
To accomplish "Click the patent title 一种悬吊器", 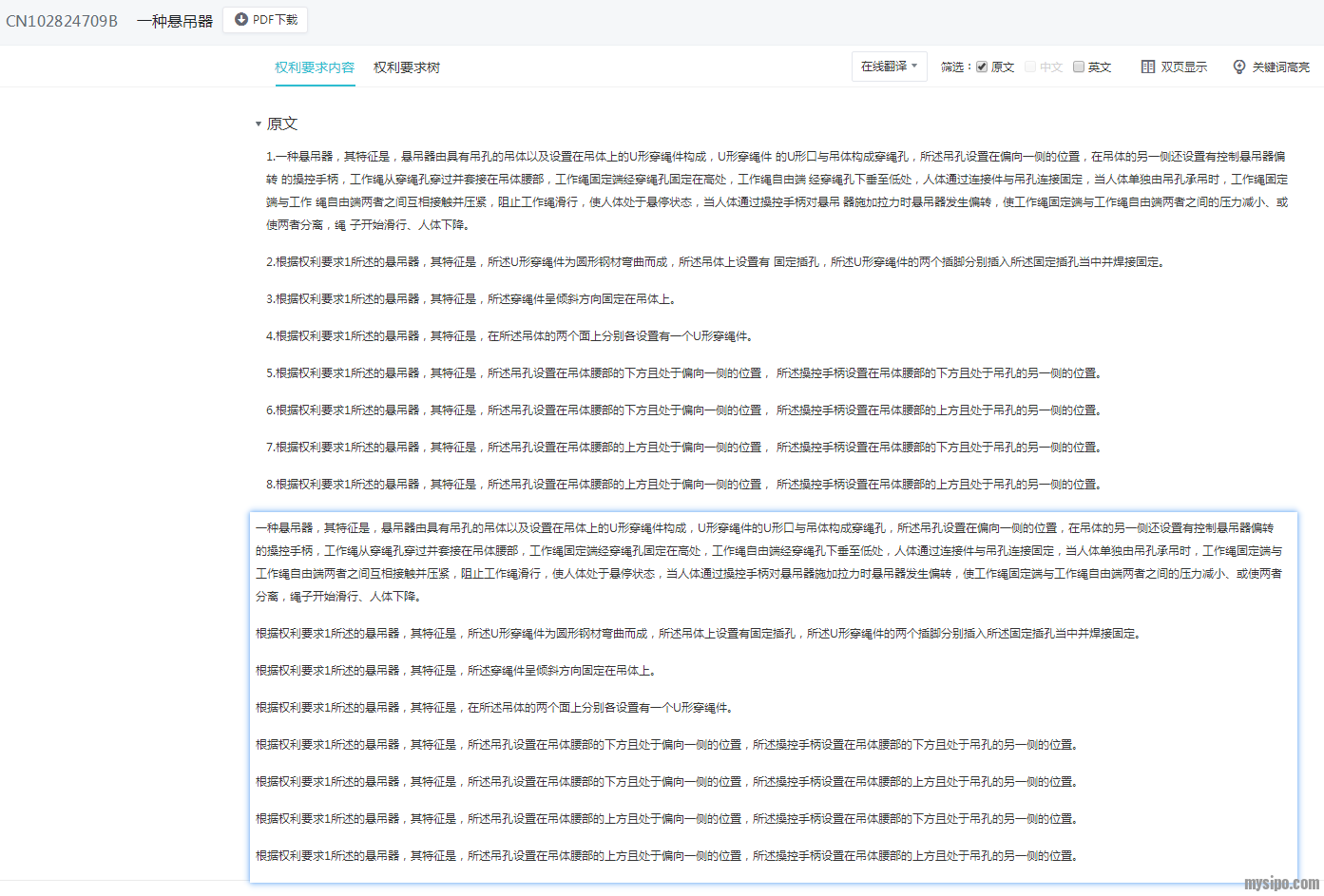I will (x=175, y=21).
